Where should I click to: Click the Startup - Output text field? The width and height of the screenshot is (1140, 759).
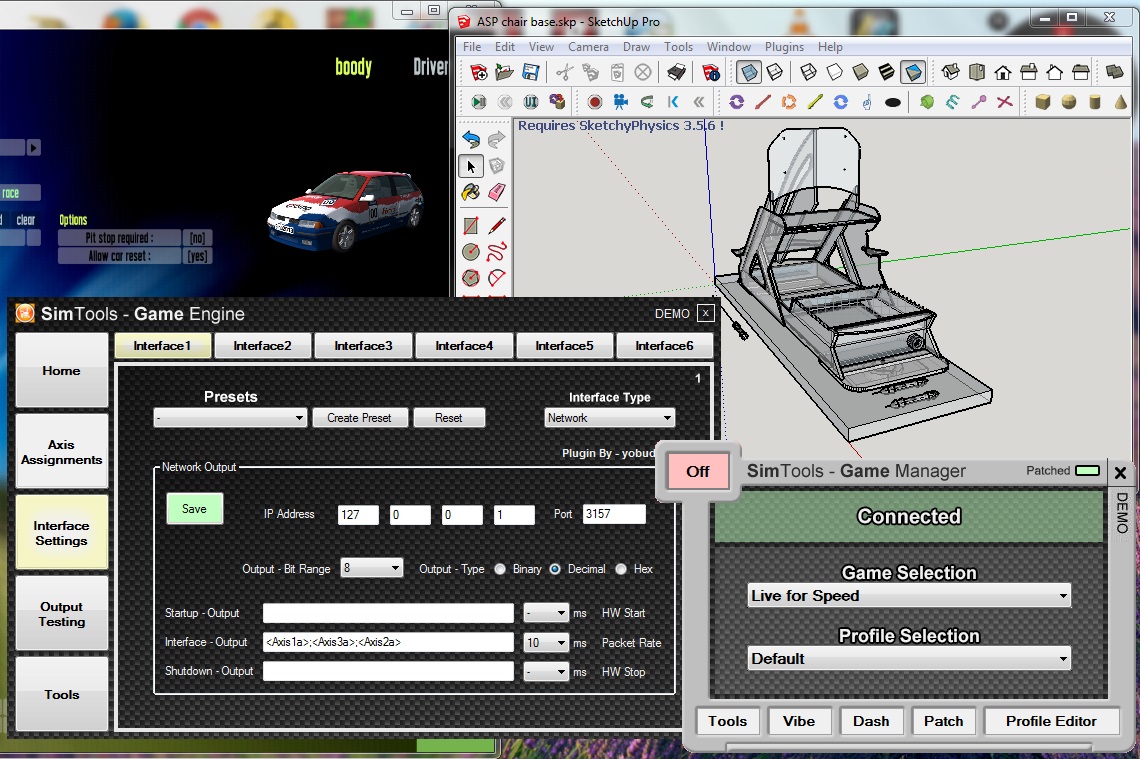pyautogui.click(x=388, y=613)
